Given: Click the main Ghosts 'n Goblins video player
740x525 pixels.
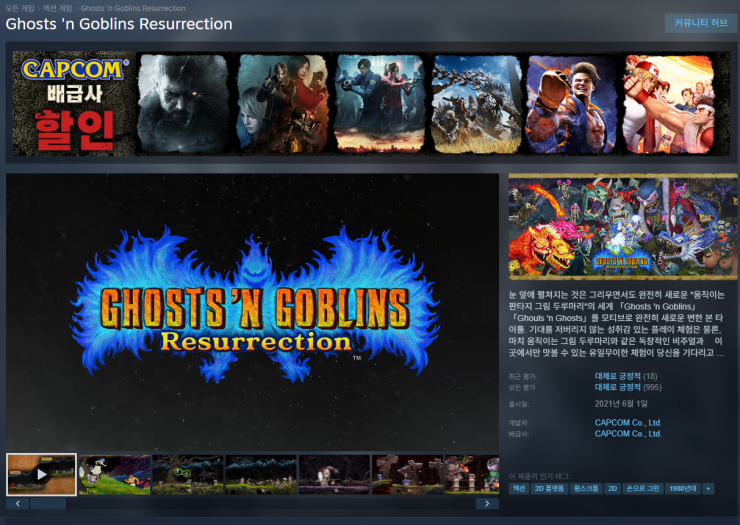Looking at the screenshot, I should 252,313.
